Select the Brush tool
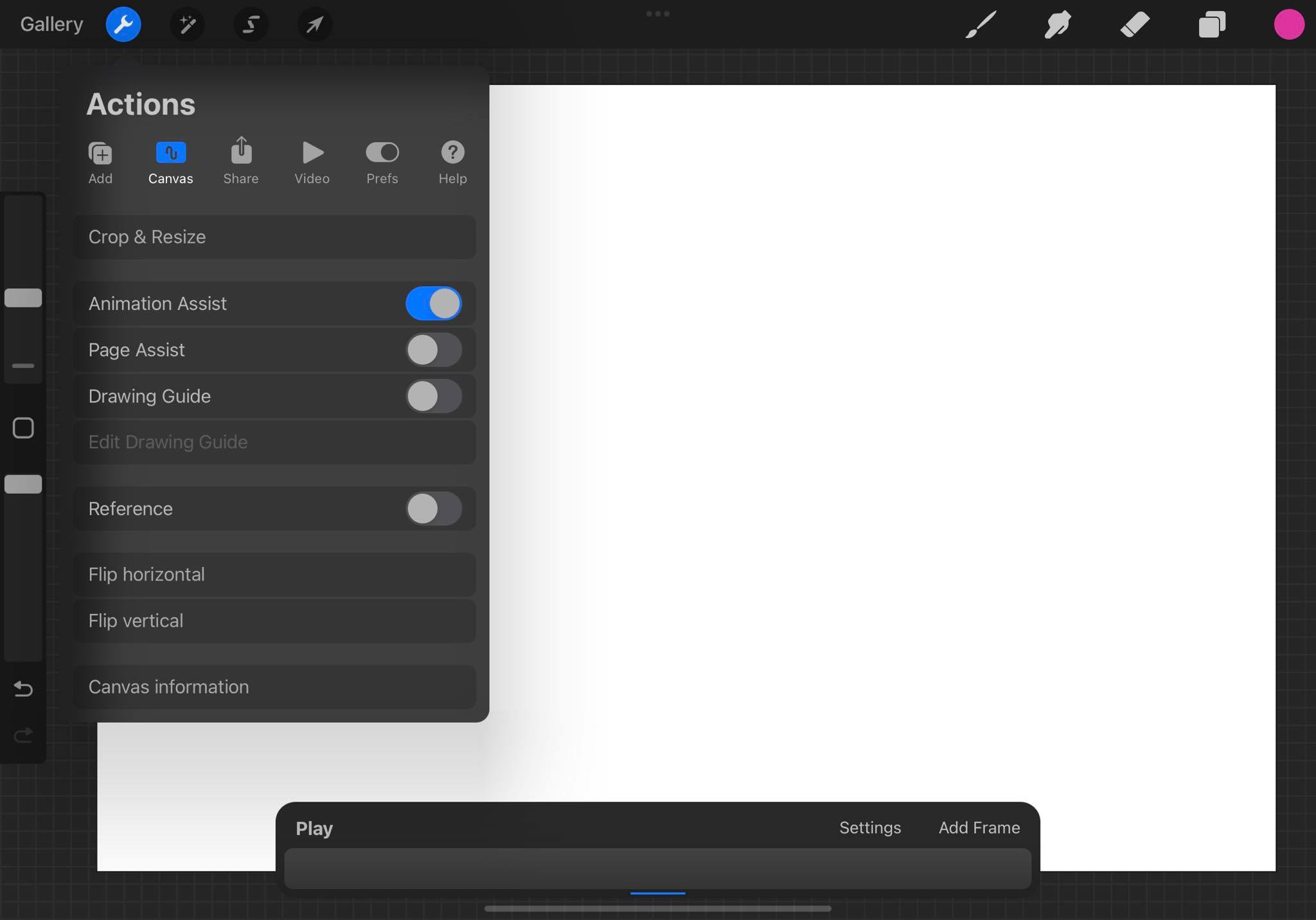Screen dimensions: 1316x920 click(981, 24)
